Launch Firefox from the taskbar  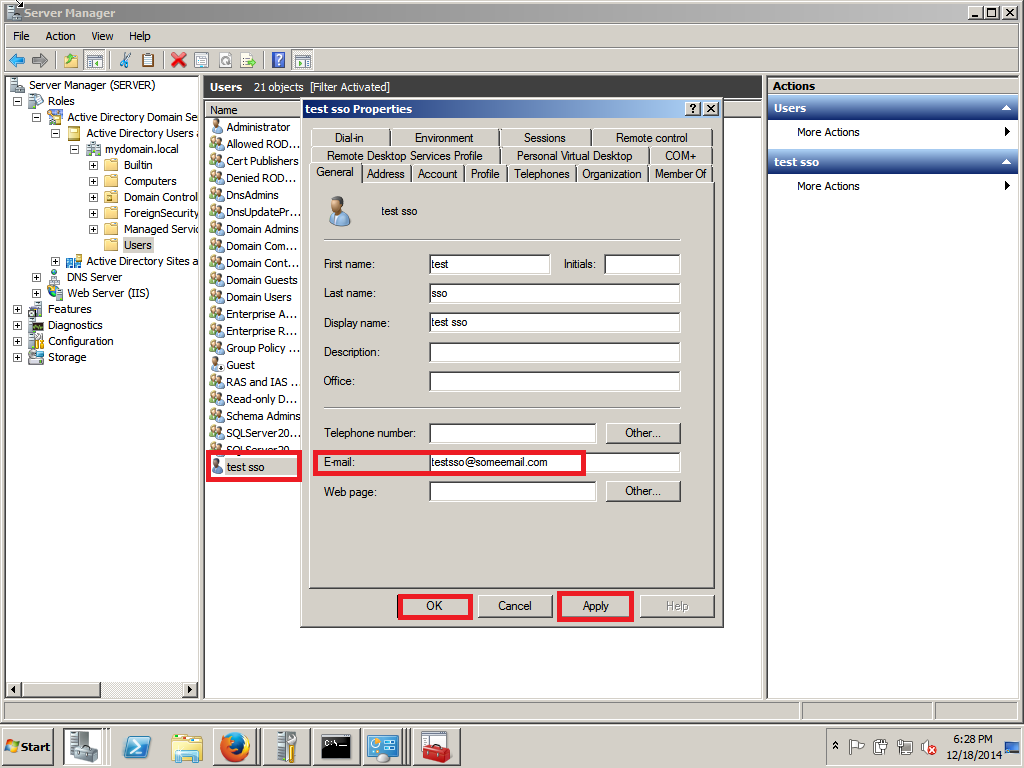tap(235, 747)
